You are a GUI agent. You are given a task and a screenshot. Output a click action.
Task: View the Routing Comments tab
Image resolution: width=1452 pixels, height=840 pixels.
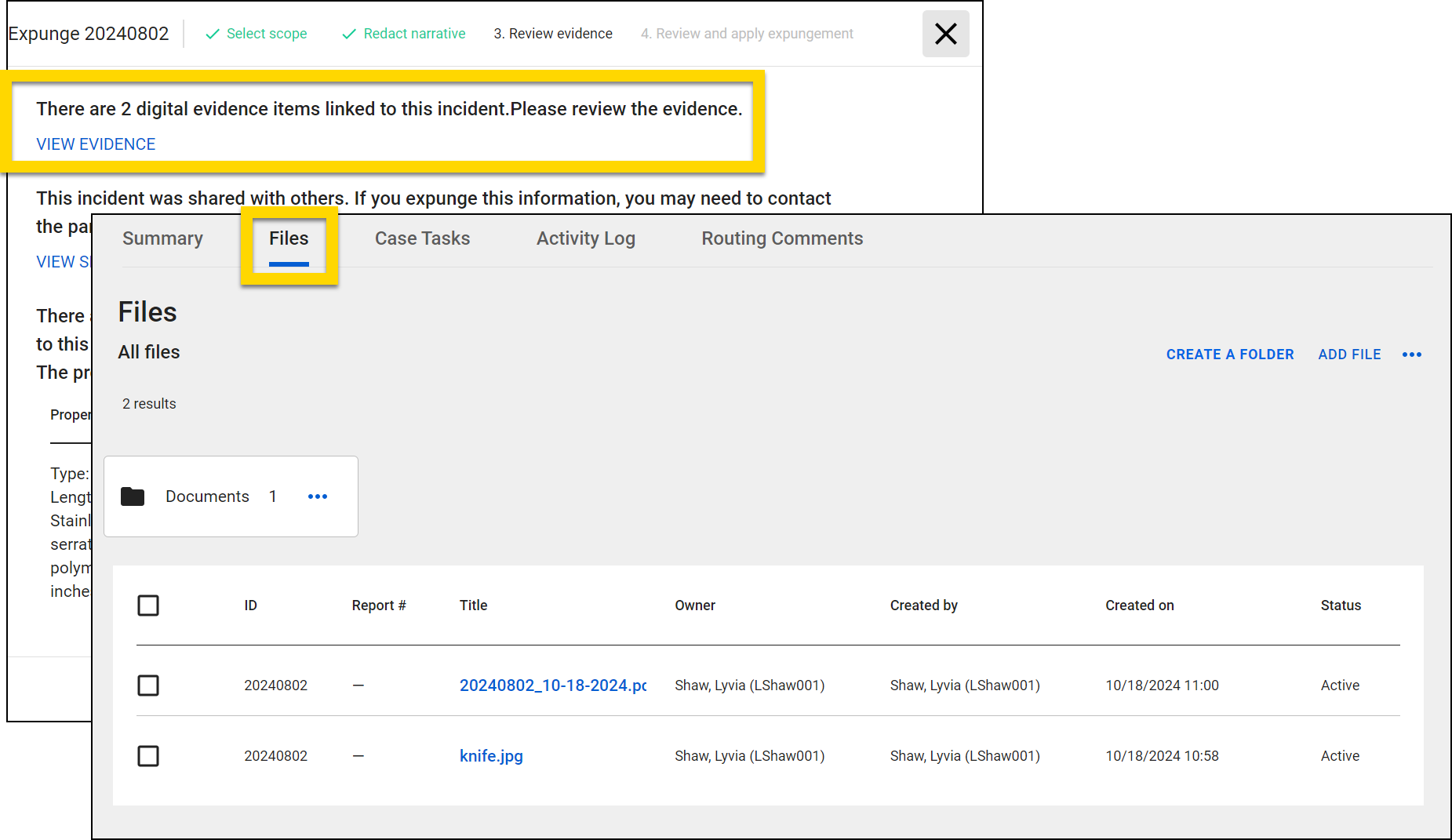pos(781,238)
